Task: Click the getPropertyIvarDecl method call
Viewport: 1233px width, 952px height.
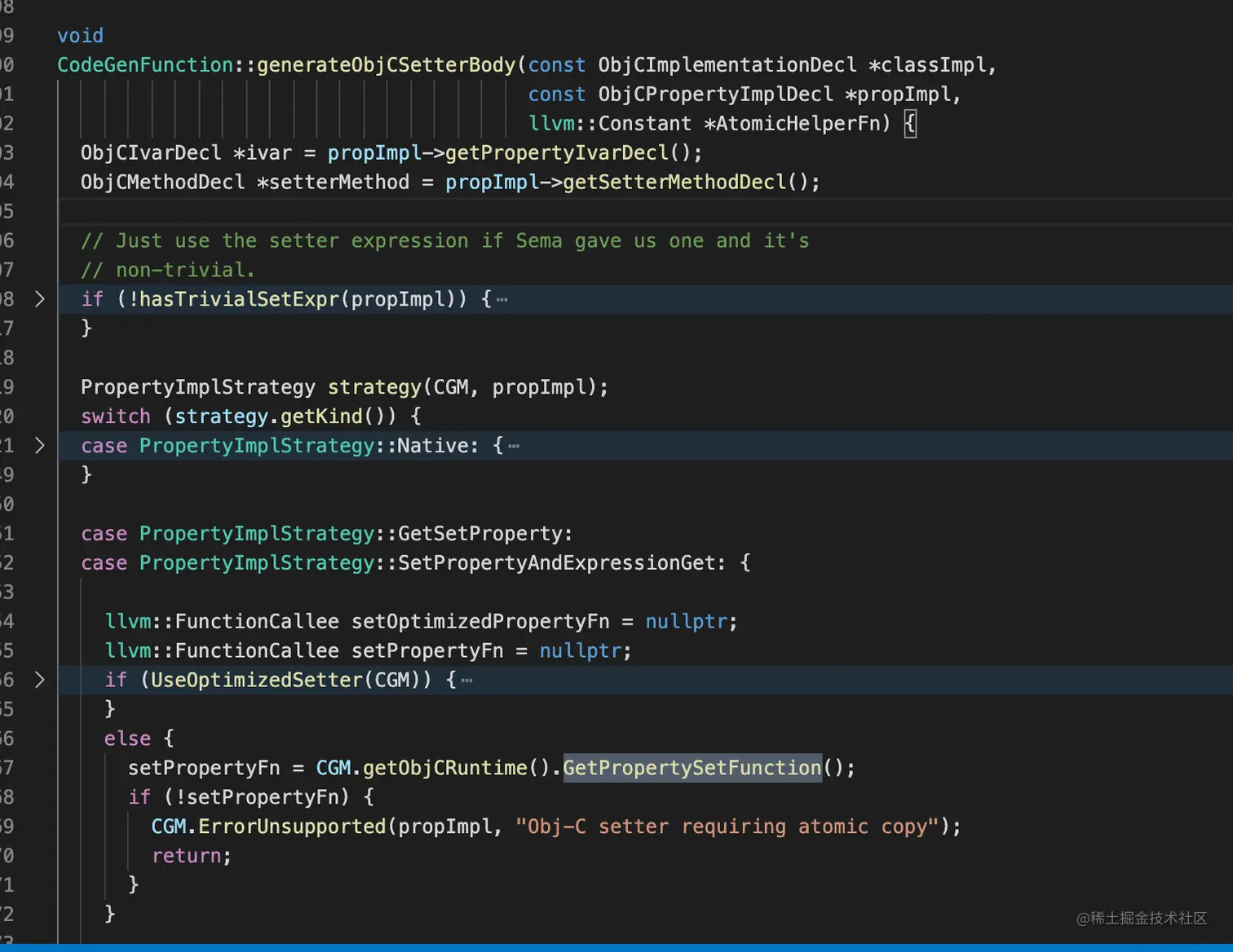Action: [x=556, y=153]
